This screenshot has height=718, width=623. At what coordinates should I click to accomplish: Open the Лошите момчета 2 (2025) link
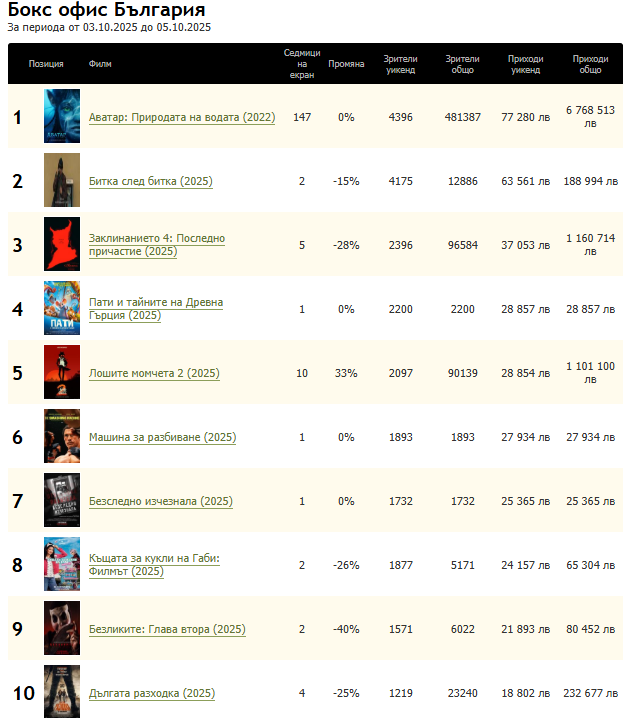154,374
